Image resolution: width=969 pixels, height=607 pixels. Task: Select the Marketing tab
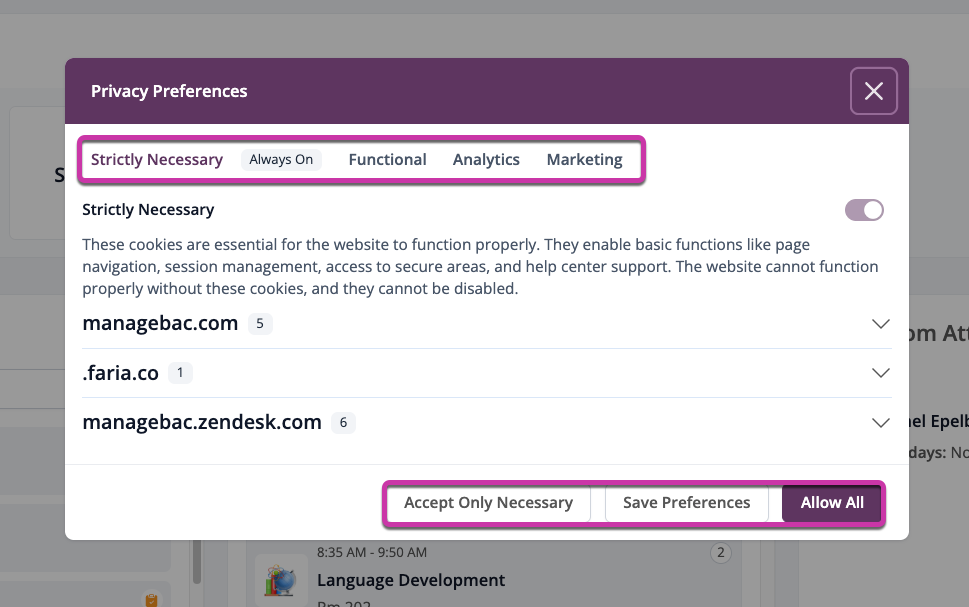tap(584, 160)
